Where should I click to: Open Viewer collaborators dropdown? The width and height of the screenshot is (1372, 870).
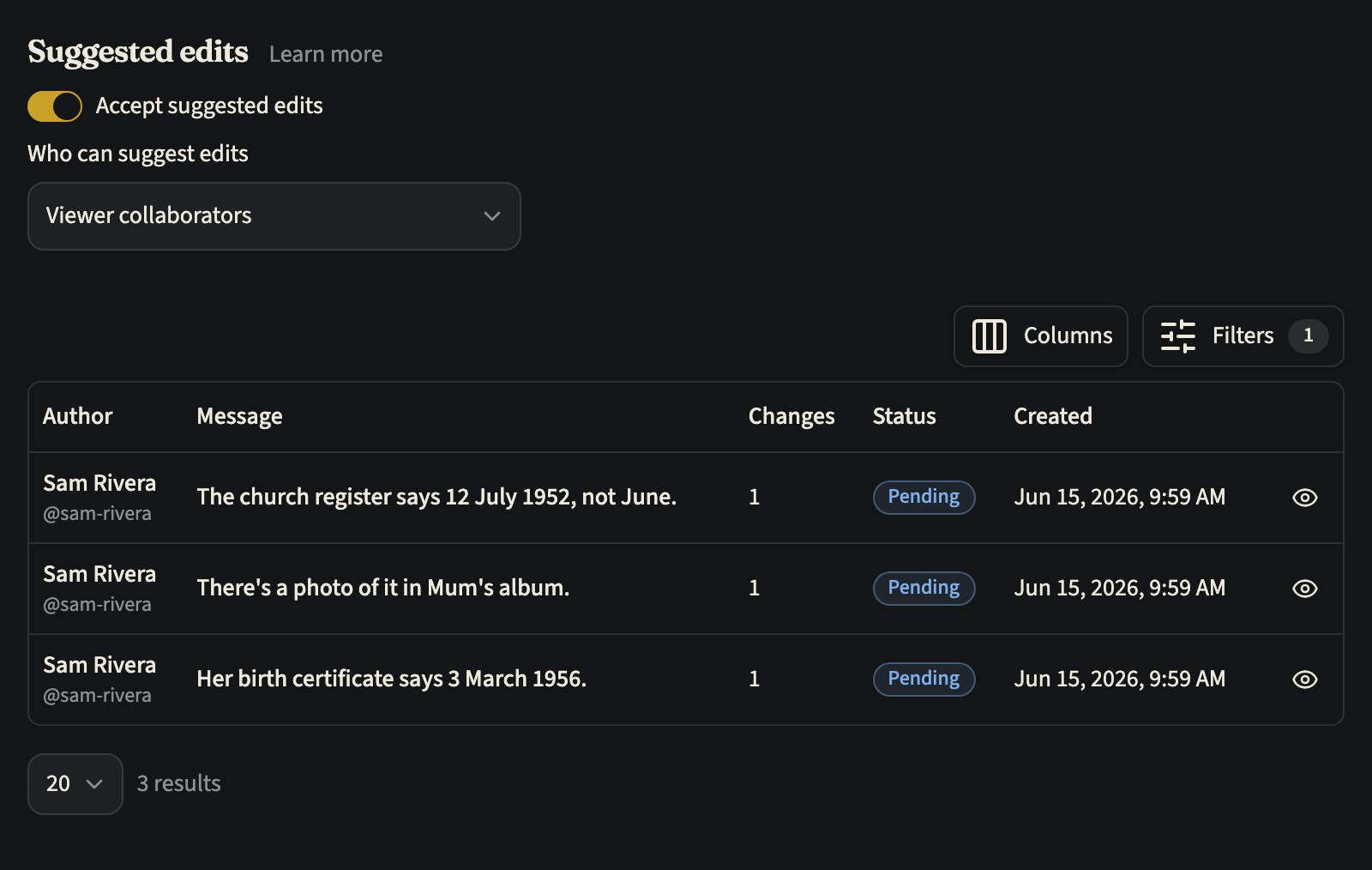coord(274,216)
